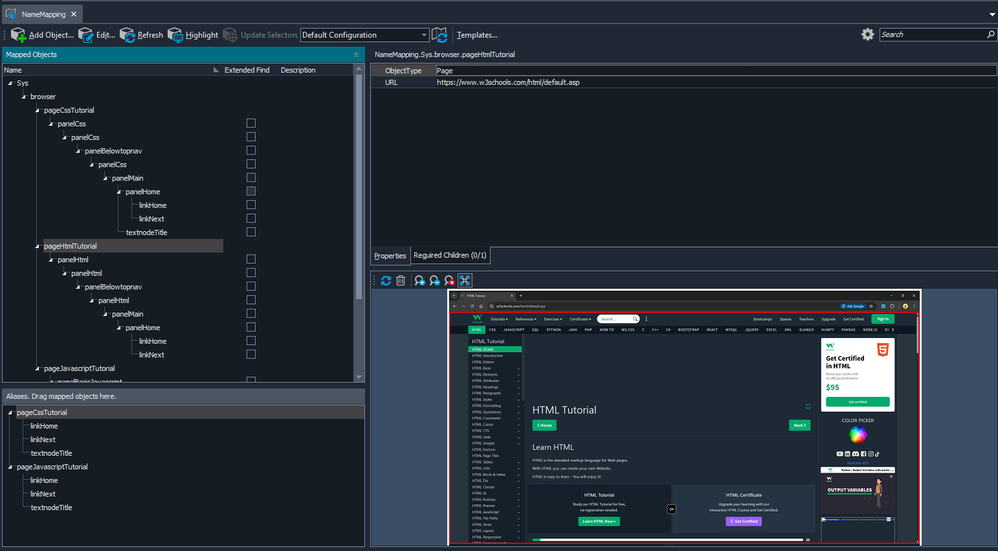Open the Default Configuration dropdown
This screenshot has width=998, height=551.
pos(424,35)
